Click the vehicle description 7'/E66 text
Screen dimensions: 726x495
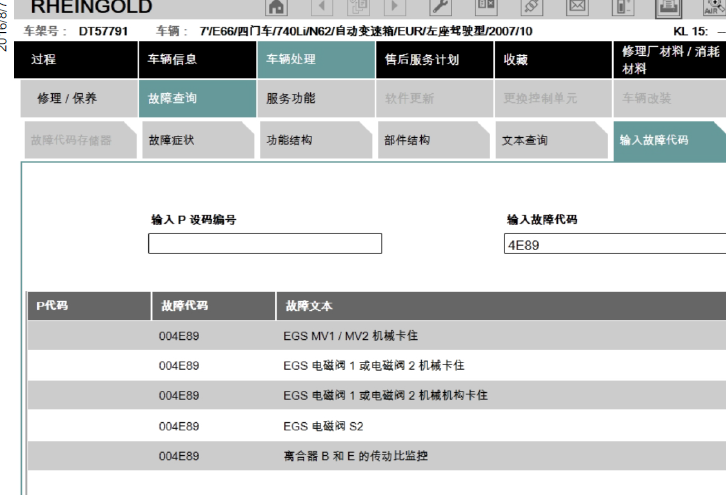coord(366,31)
